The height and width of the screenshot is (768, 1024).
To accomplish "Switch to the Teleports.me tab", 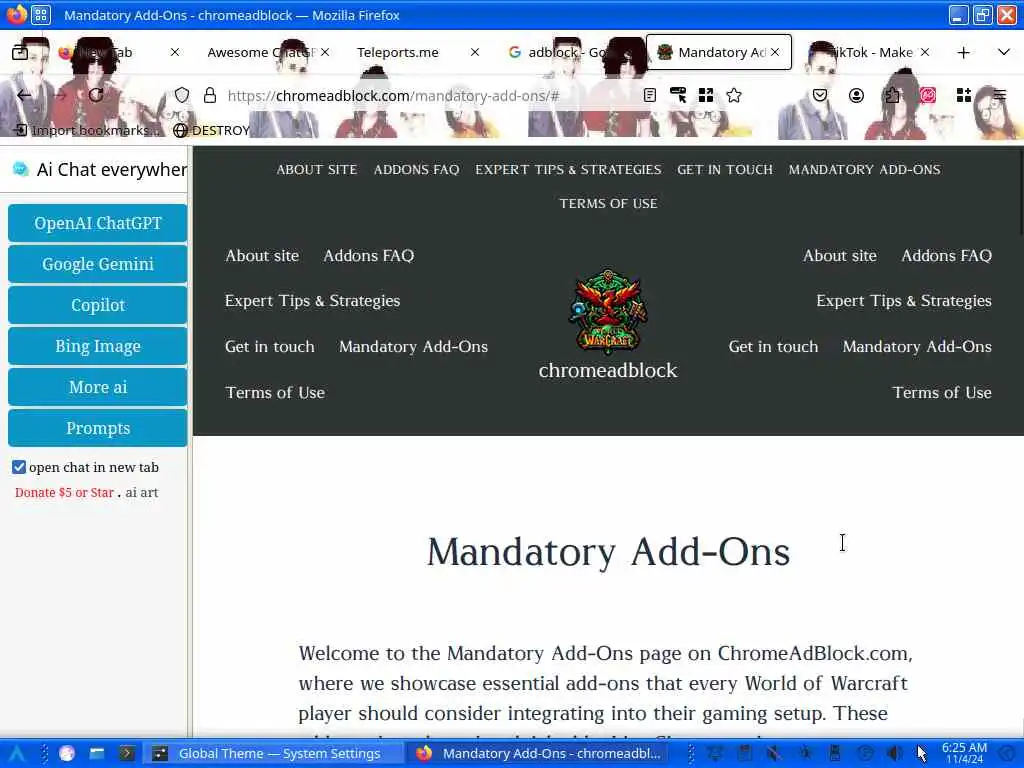I will pyautogui.click(x=411, y=52).
